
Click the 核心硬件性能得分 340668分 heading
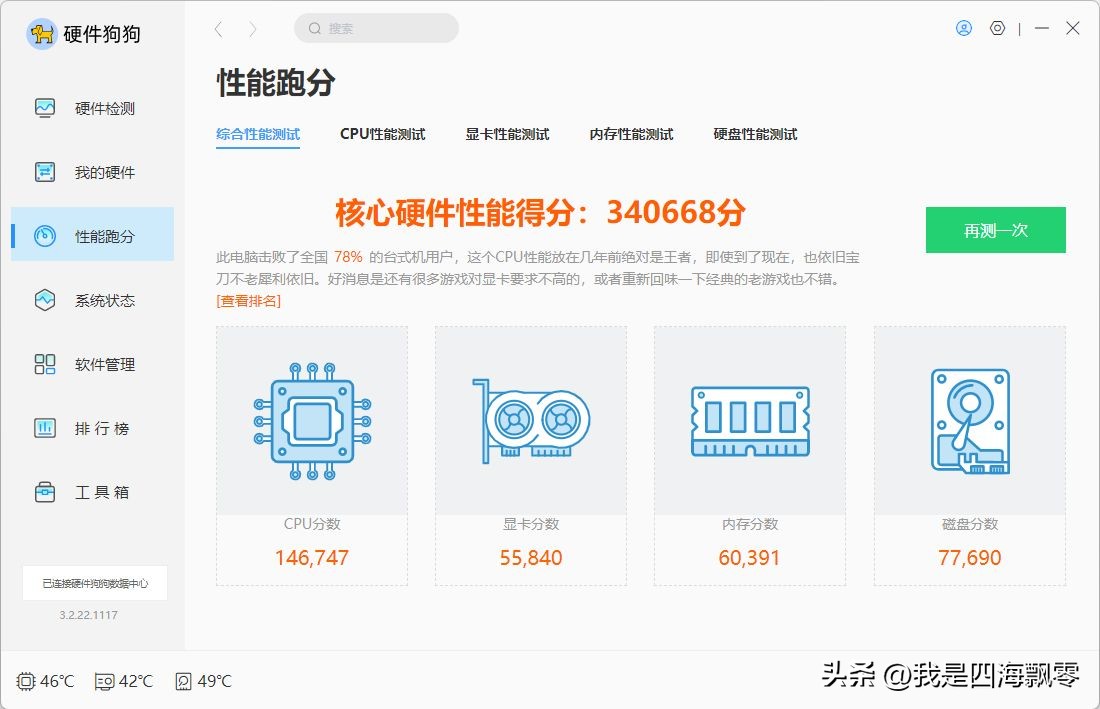(x=540, y=212)
